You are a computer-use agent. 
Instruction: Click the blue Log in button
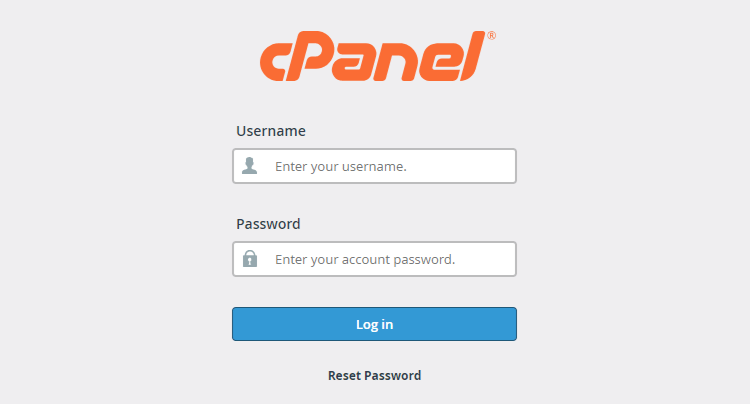pos(375,324)
